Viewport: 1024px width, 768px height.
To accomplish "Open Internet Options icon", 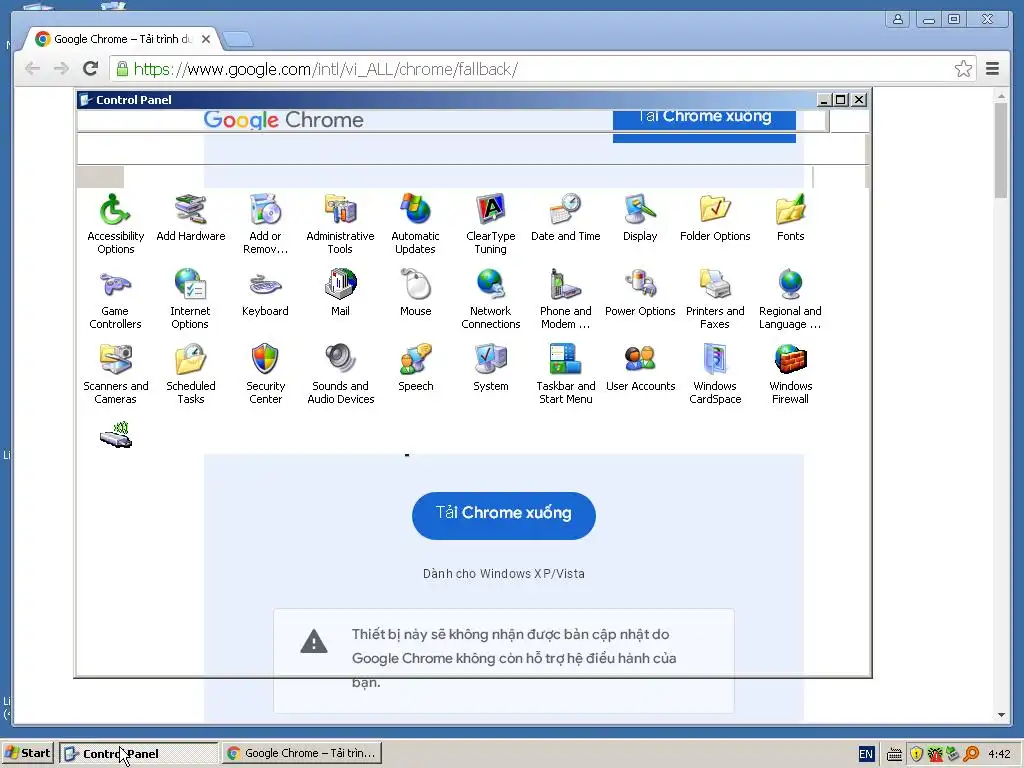I will (x=190, y=298).
